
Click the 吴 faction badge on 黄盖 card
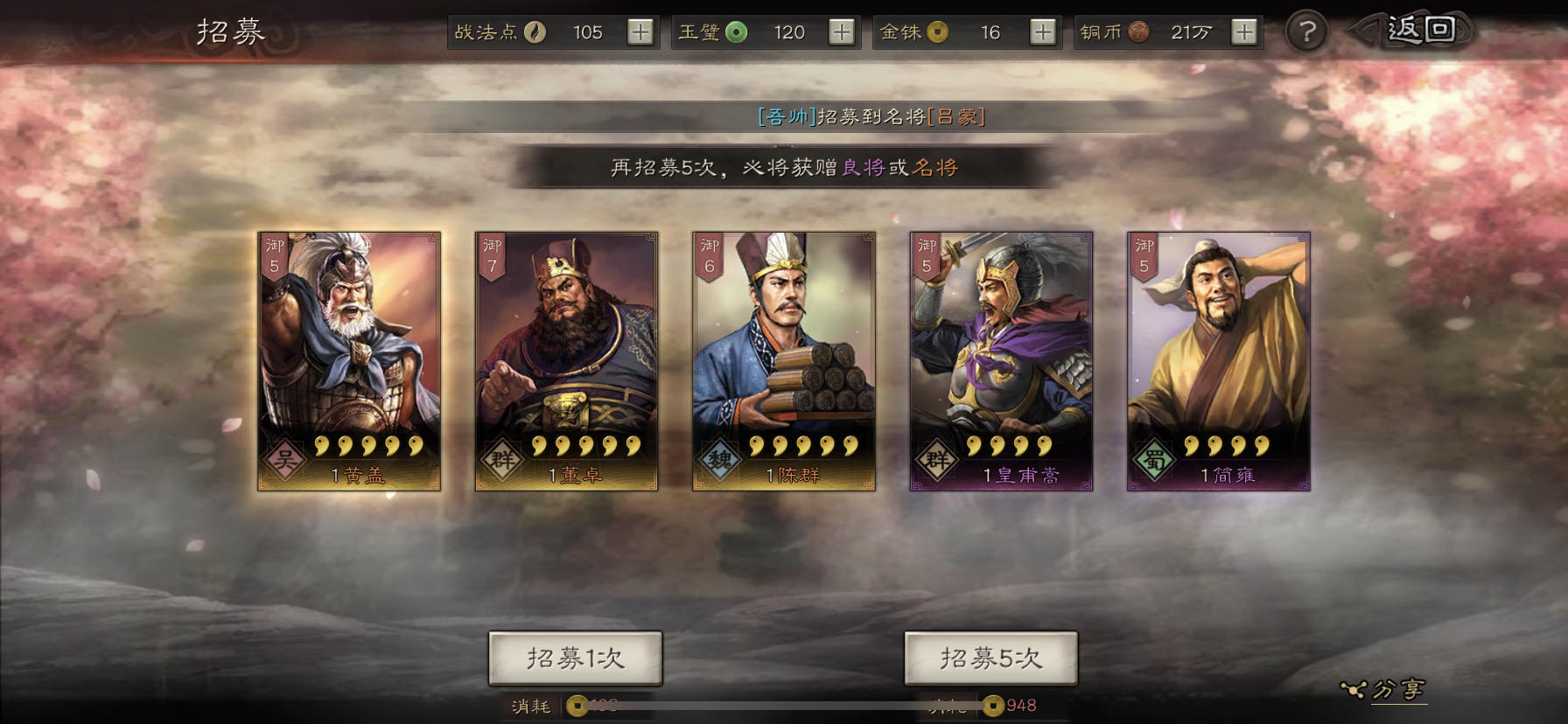coord(284,460)
